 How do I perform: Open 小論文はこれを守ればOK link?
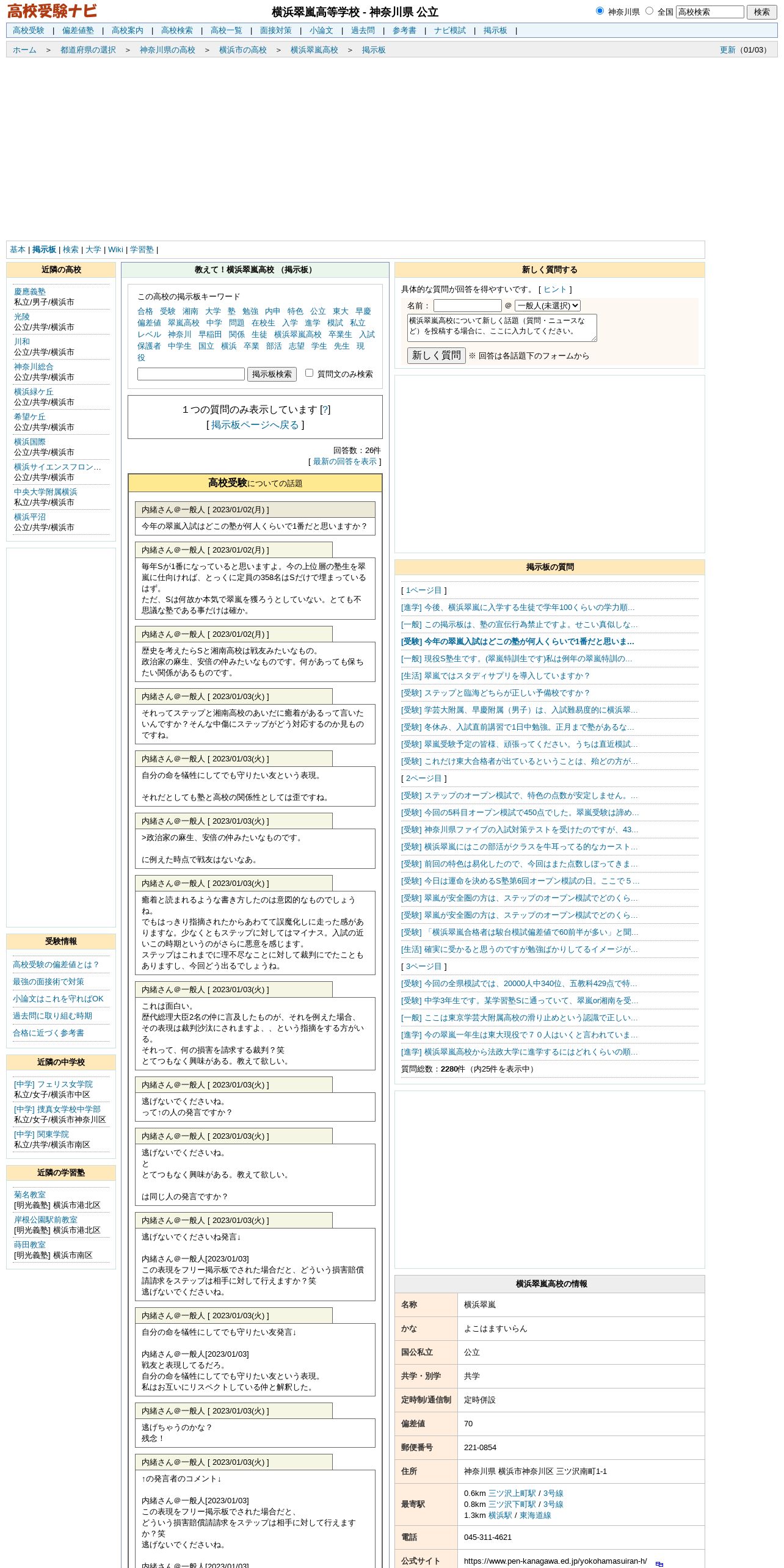point(58,999)
